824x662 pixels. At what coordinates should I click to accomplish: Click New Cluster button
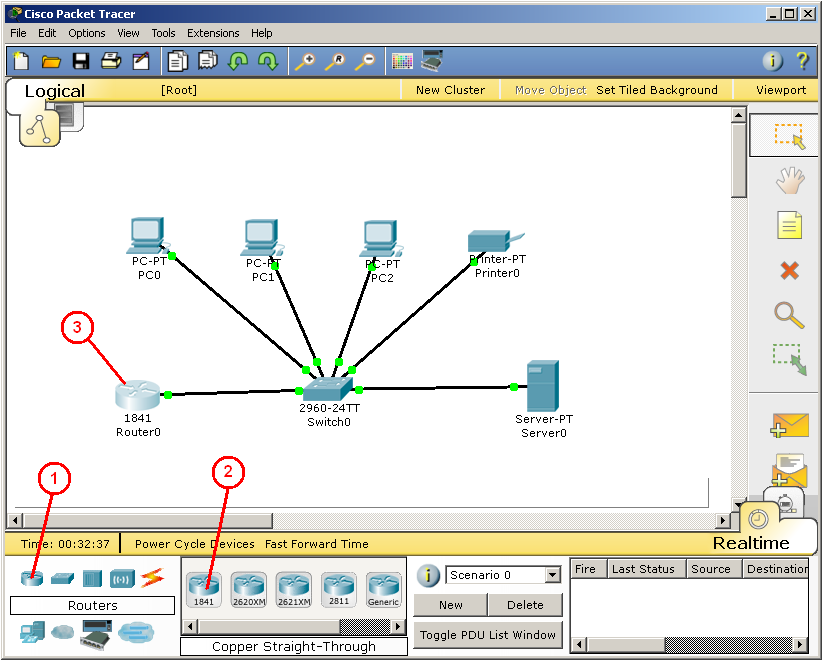click(450, 90)
